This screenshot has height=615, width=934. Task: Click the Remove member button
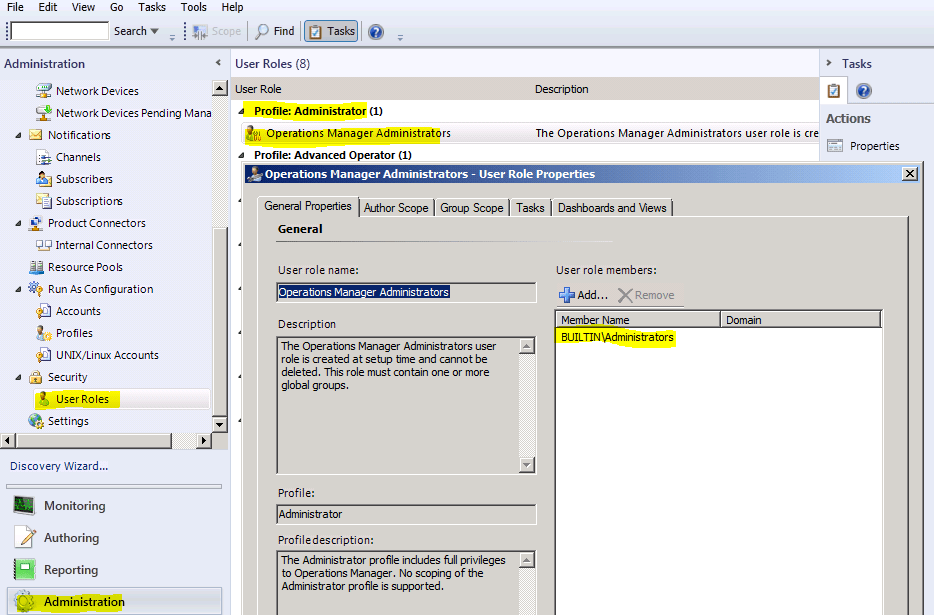click(x=647, y=295)
